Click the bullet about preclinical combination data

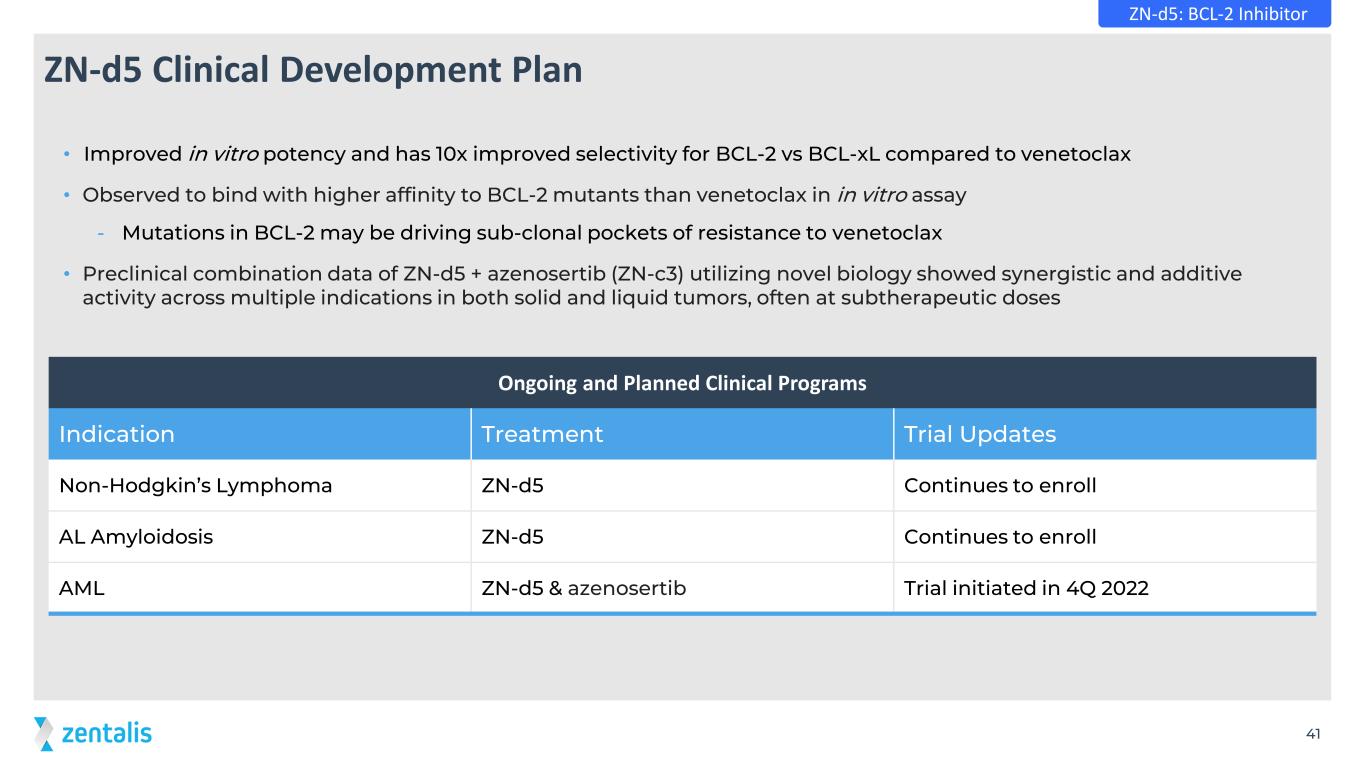662,285
